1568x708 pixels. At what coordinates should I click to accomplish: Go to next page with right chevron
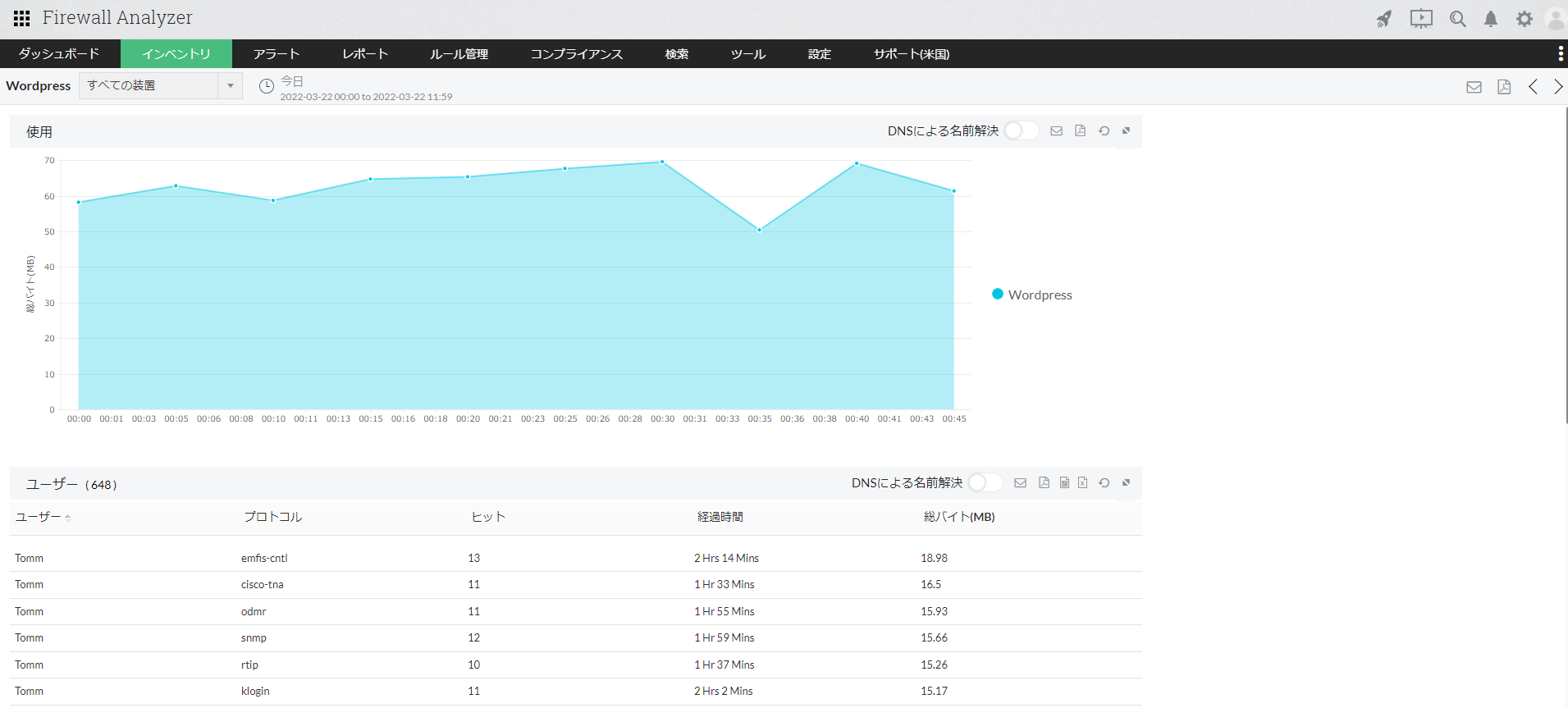[x=1557, y=87]
